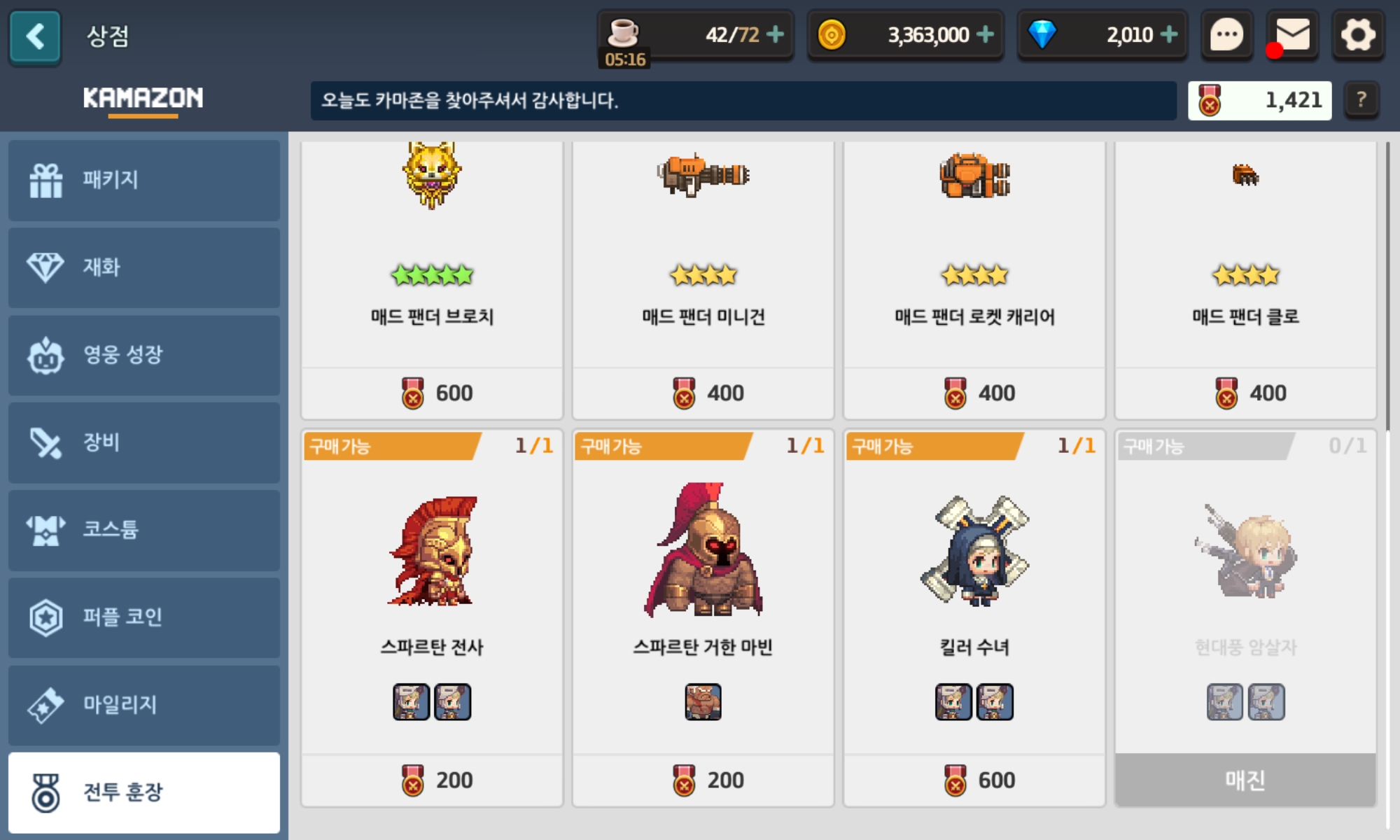The width and height of the screenshot is (1400, 840).
Task: Add blue gems with plus icon
Action: 1168,34
